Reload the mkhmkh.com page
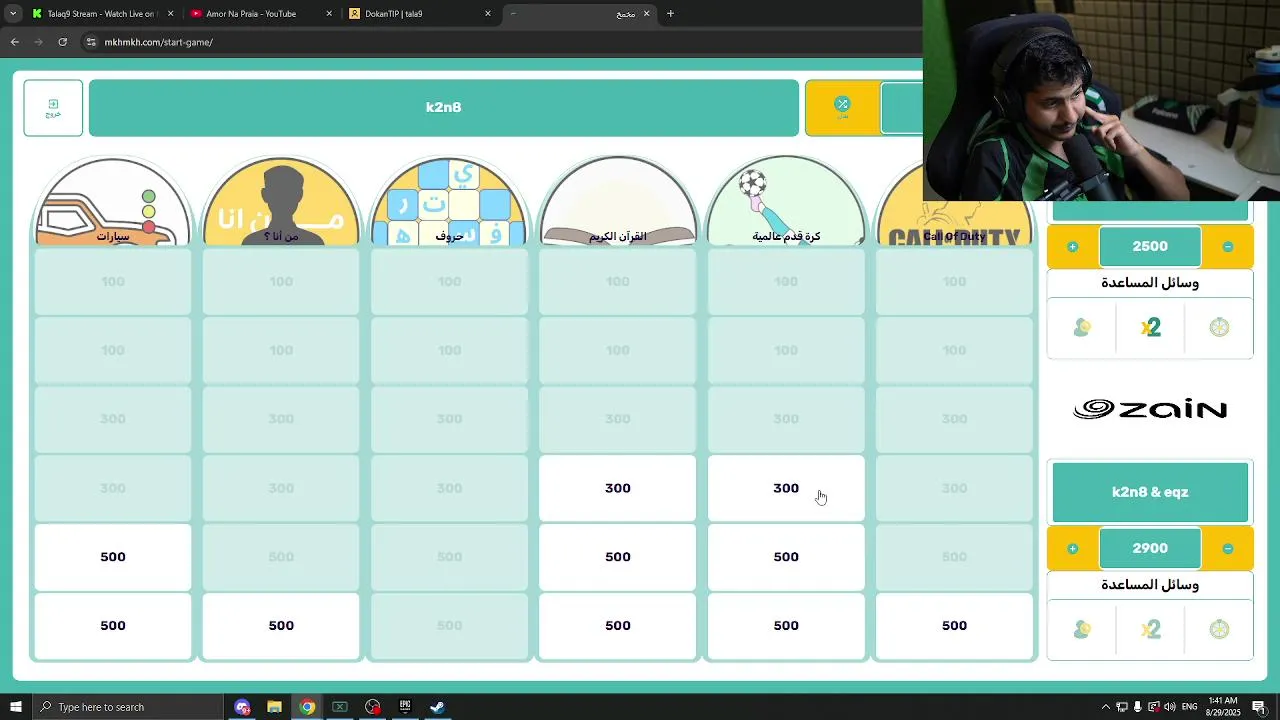 coord(62,42)
